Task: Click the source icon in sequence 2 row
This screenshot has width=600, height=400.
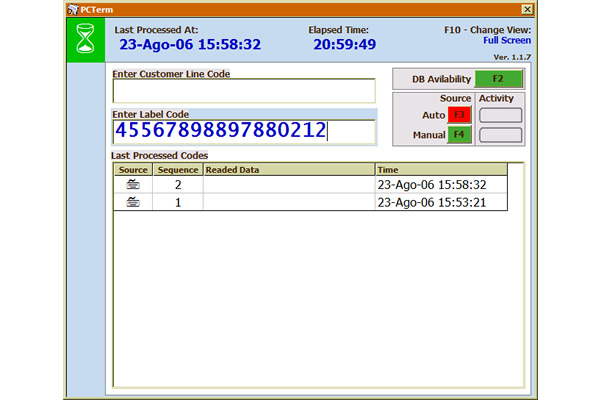Action: [133, 185]
